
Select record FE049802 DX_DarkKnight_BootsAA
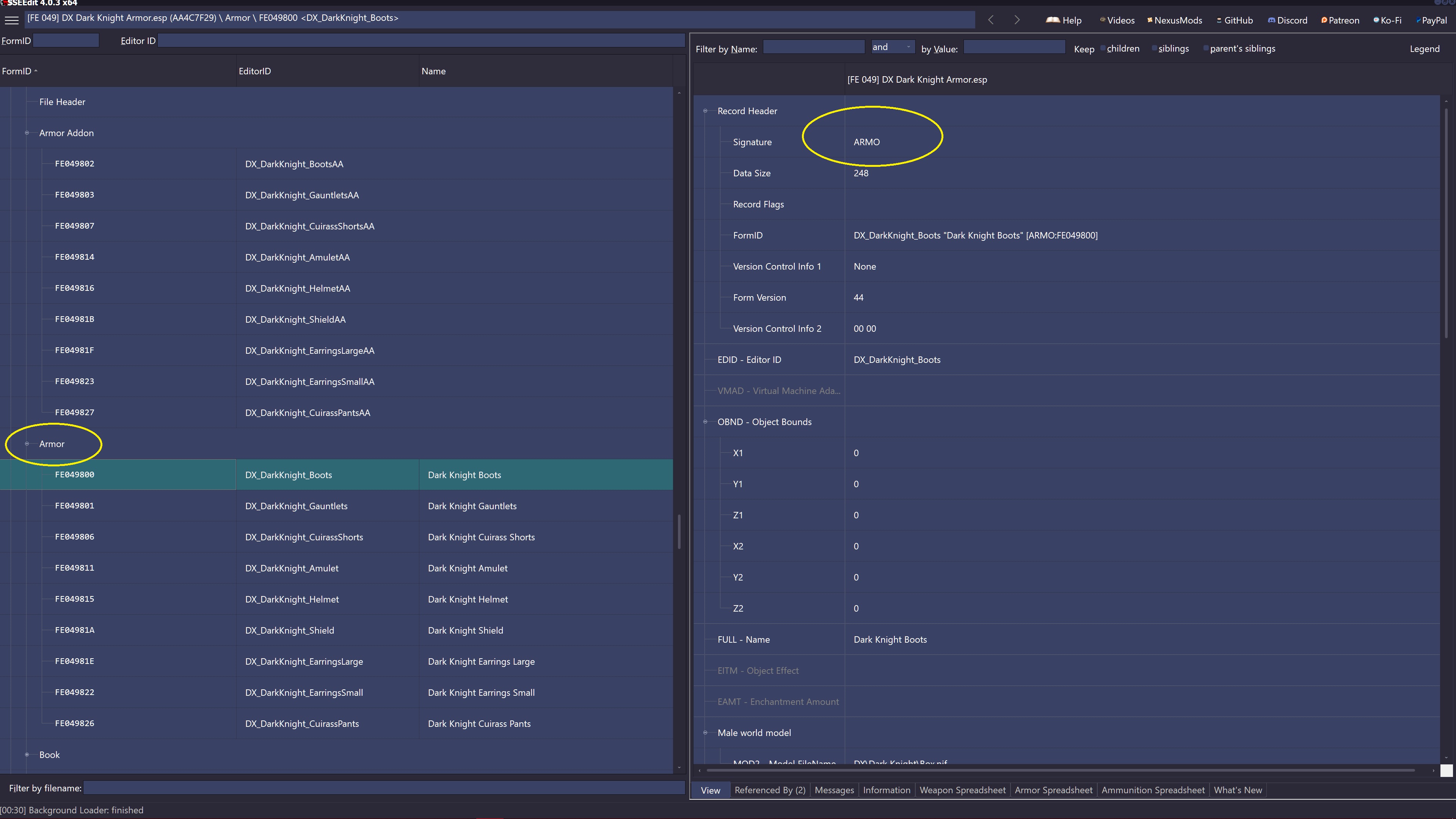pos(336,164)
